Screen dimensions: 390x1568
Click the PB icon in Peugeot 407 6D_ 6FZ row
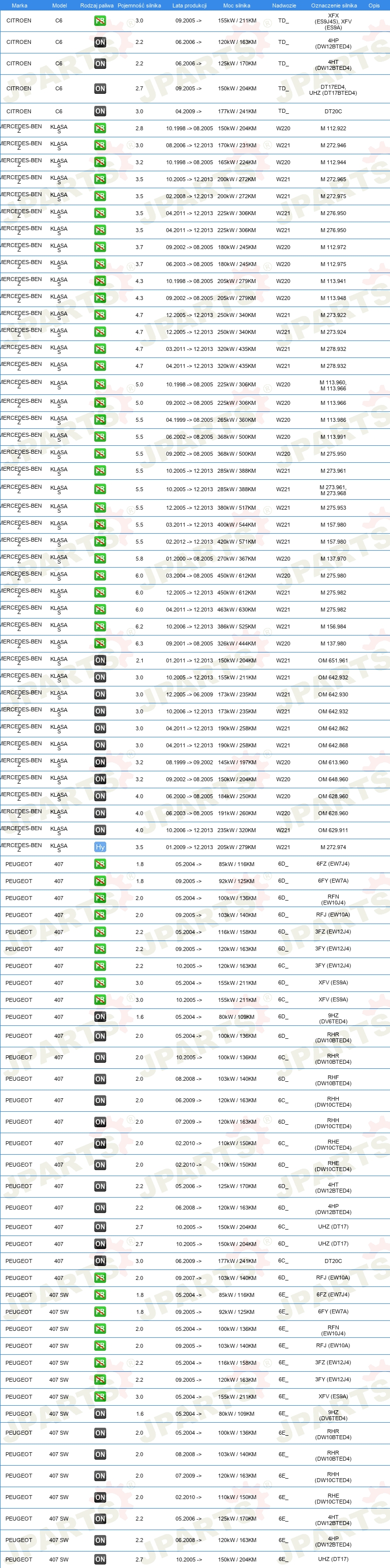tap(100, 864)
